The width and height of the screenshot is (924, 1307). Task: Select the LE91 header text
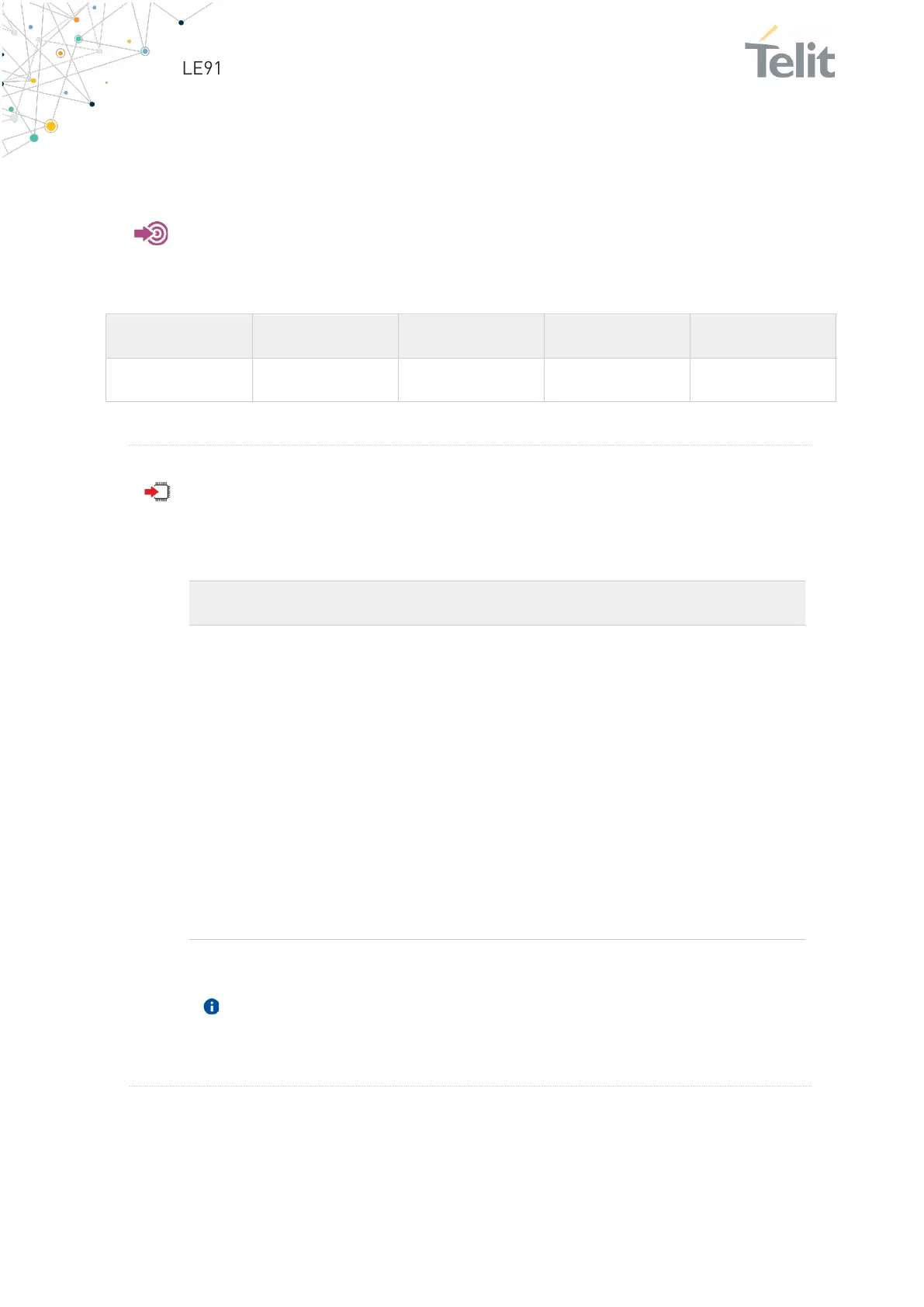(x=202, y=68)
